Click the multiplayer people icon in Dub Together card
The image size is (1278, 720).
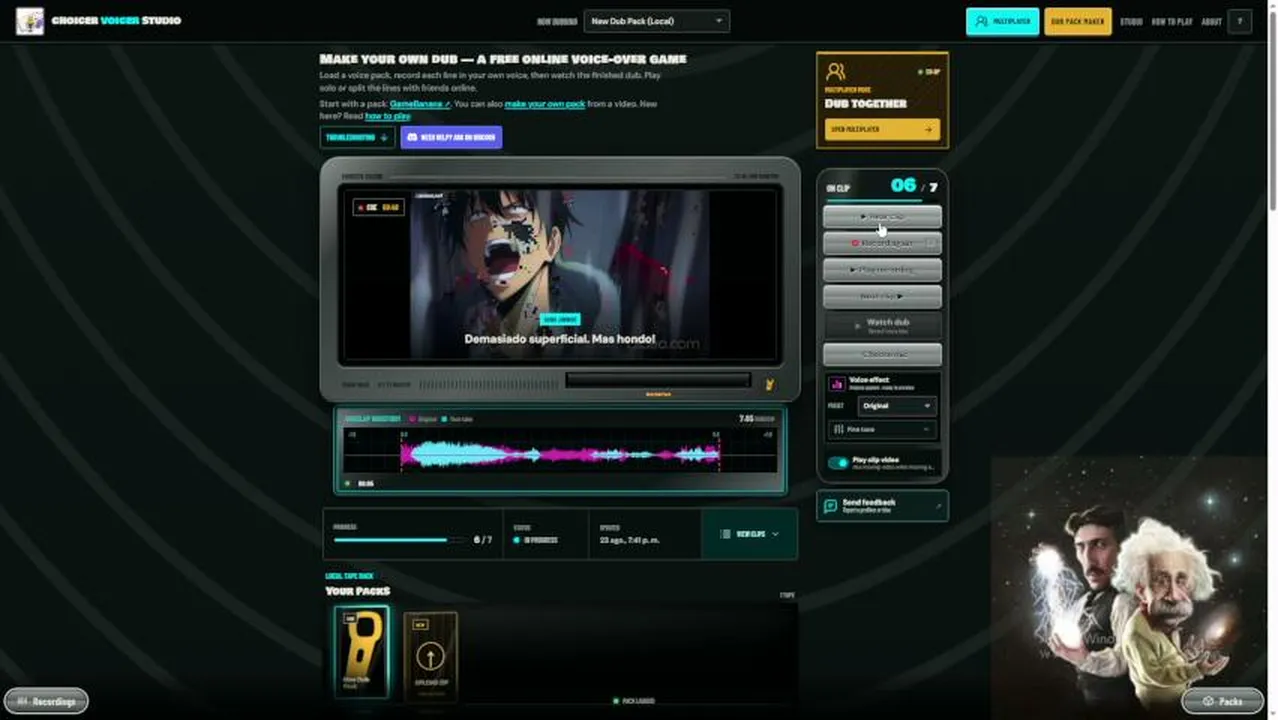click(x=836, y=72)
